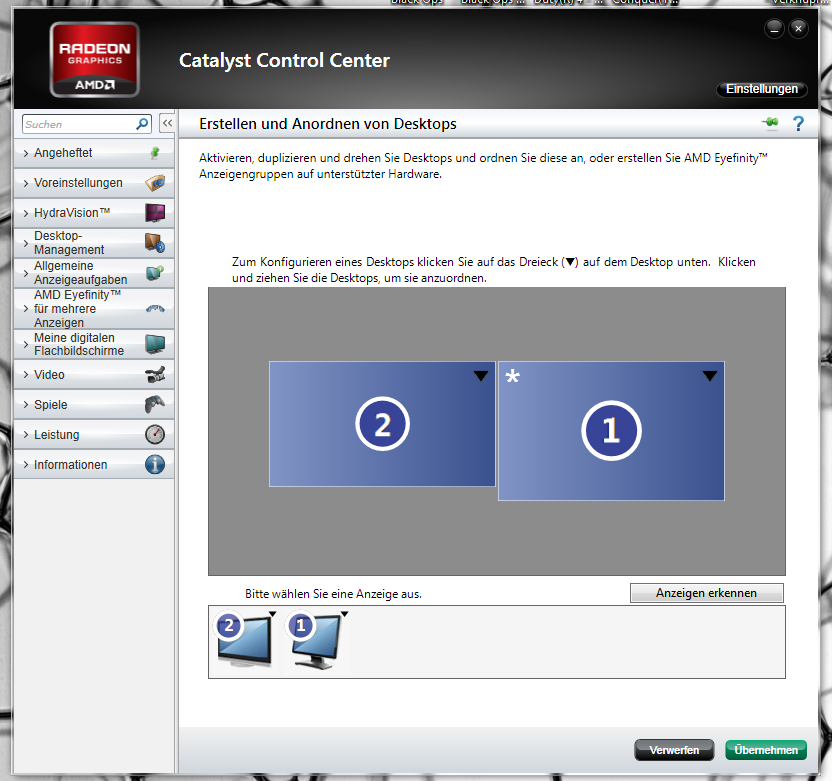Expand Meine digitalen Flachbildschirme
This screenshot has height=781, width=832.
(x=94, y=344)
